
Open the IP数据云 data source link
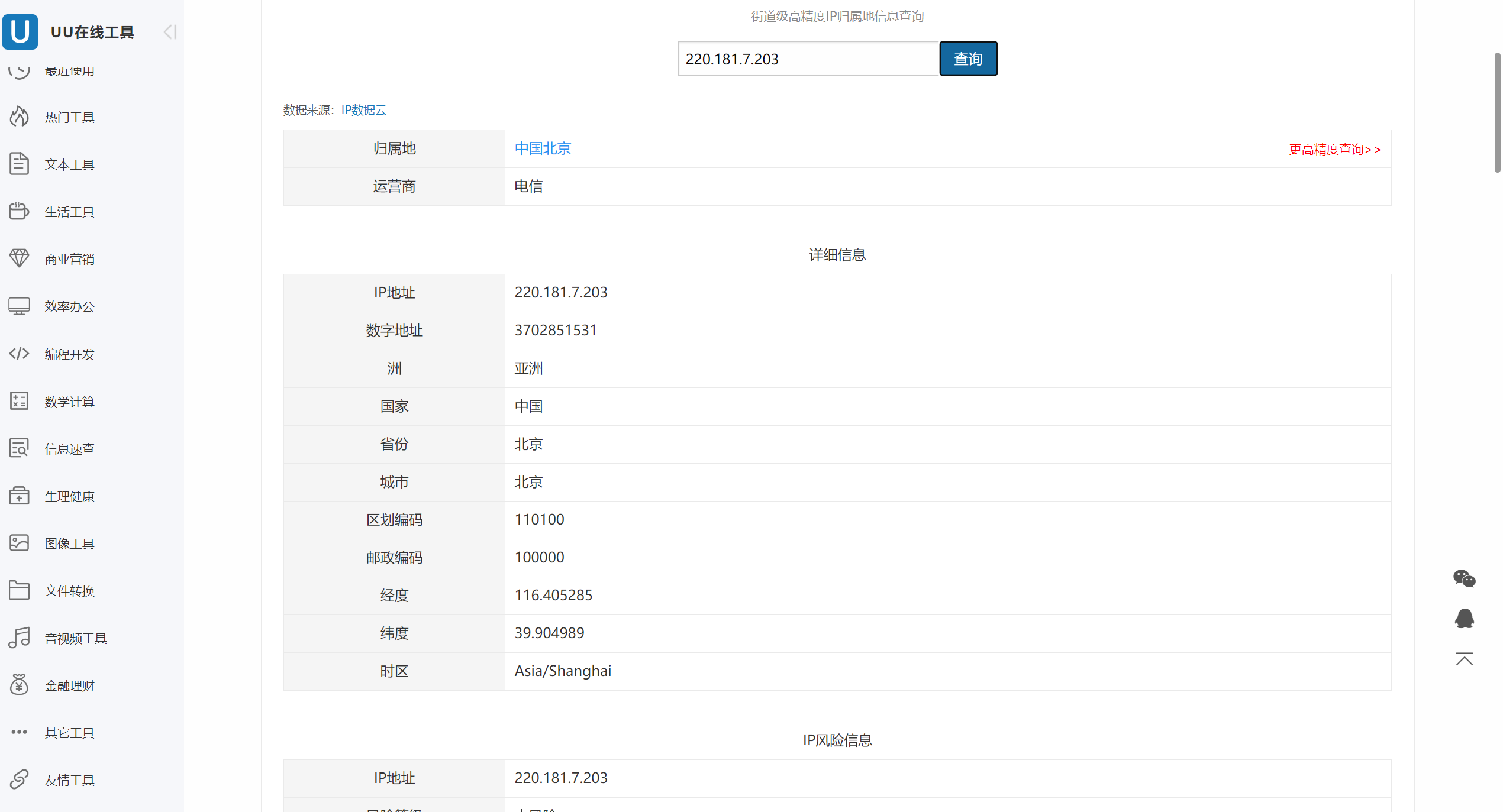pos(363,110)
